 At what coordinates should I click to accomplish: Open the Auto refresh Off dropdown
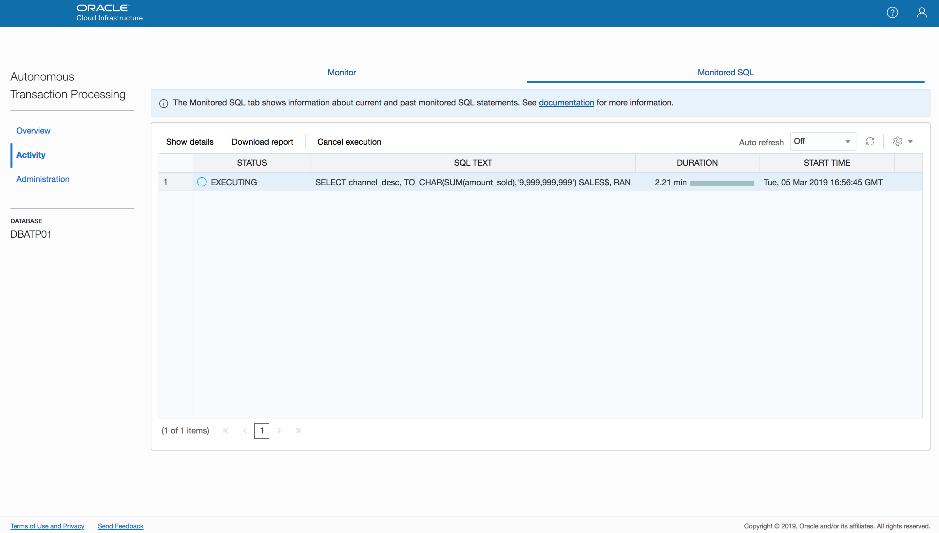coord(823,141)
